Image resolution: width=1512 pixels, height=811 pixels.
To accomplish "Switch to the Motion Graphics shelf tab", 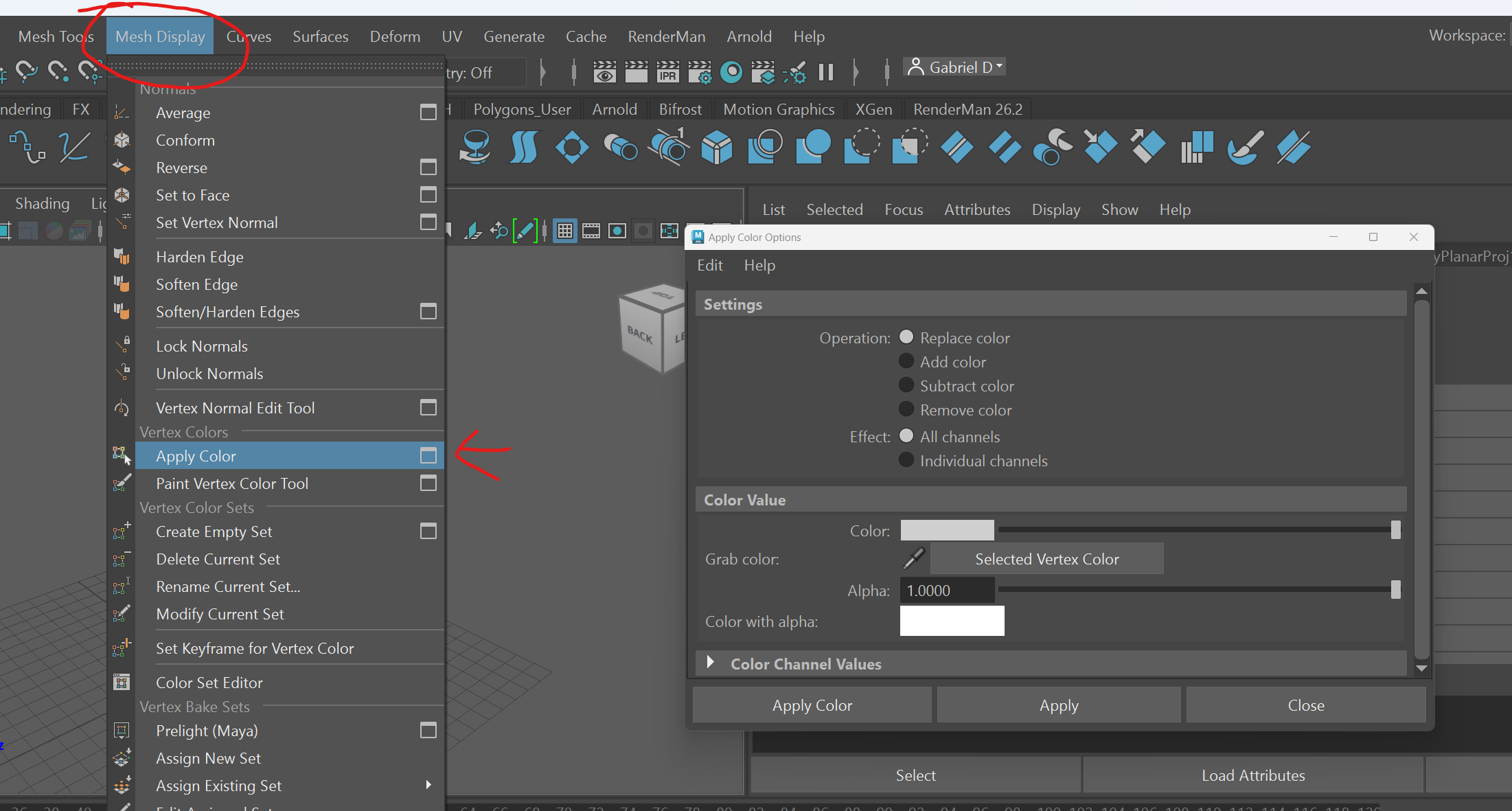I will coord(779,109).
